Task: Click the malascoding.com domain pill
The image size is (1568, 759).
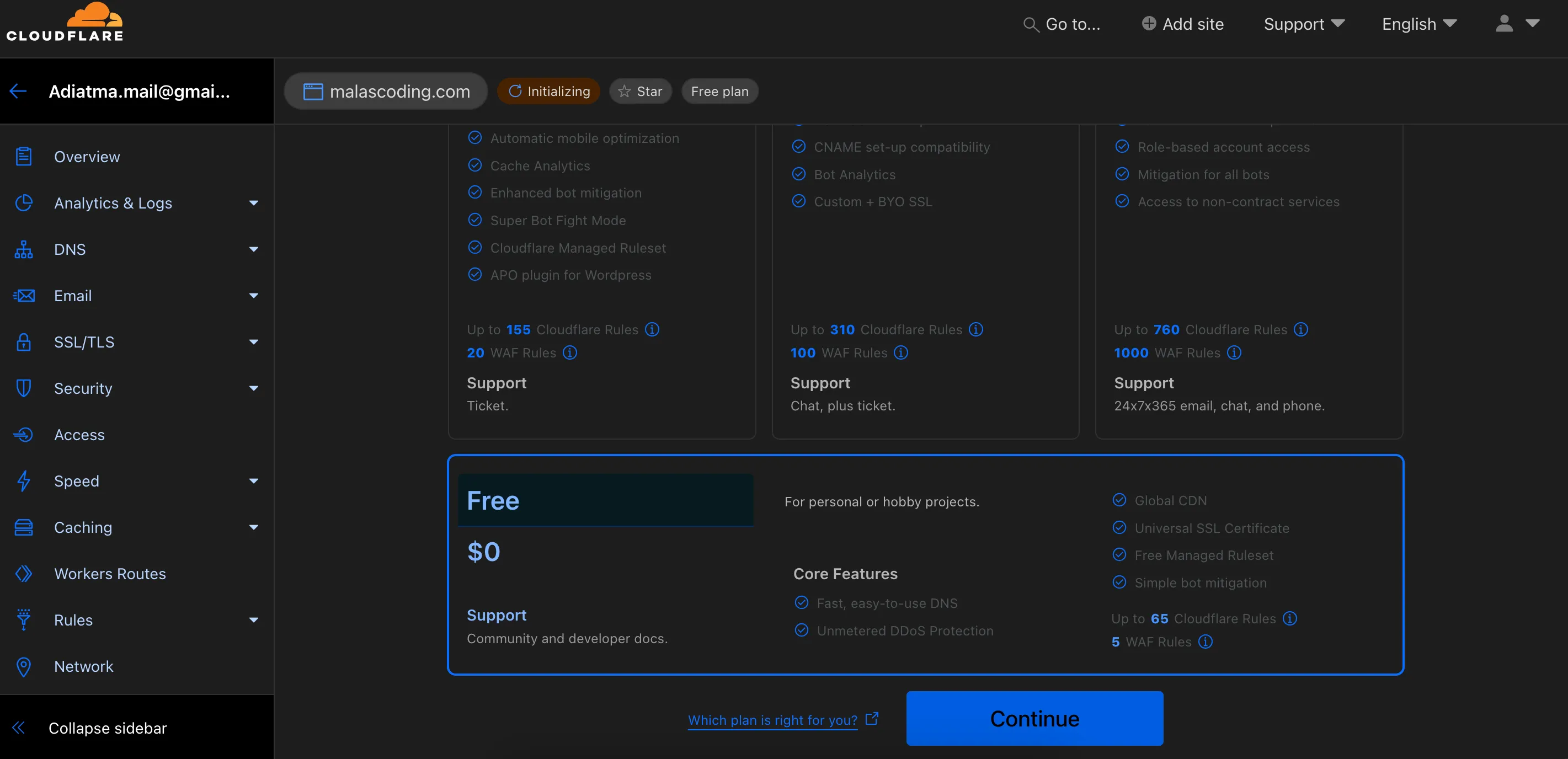Action: [x=386, y=92]
